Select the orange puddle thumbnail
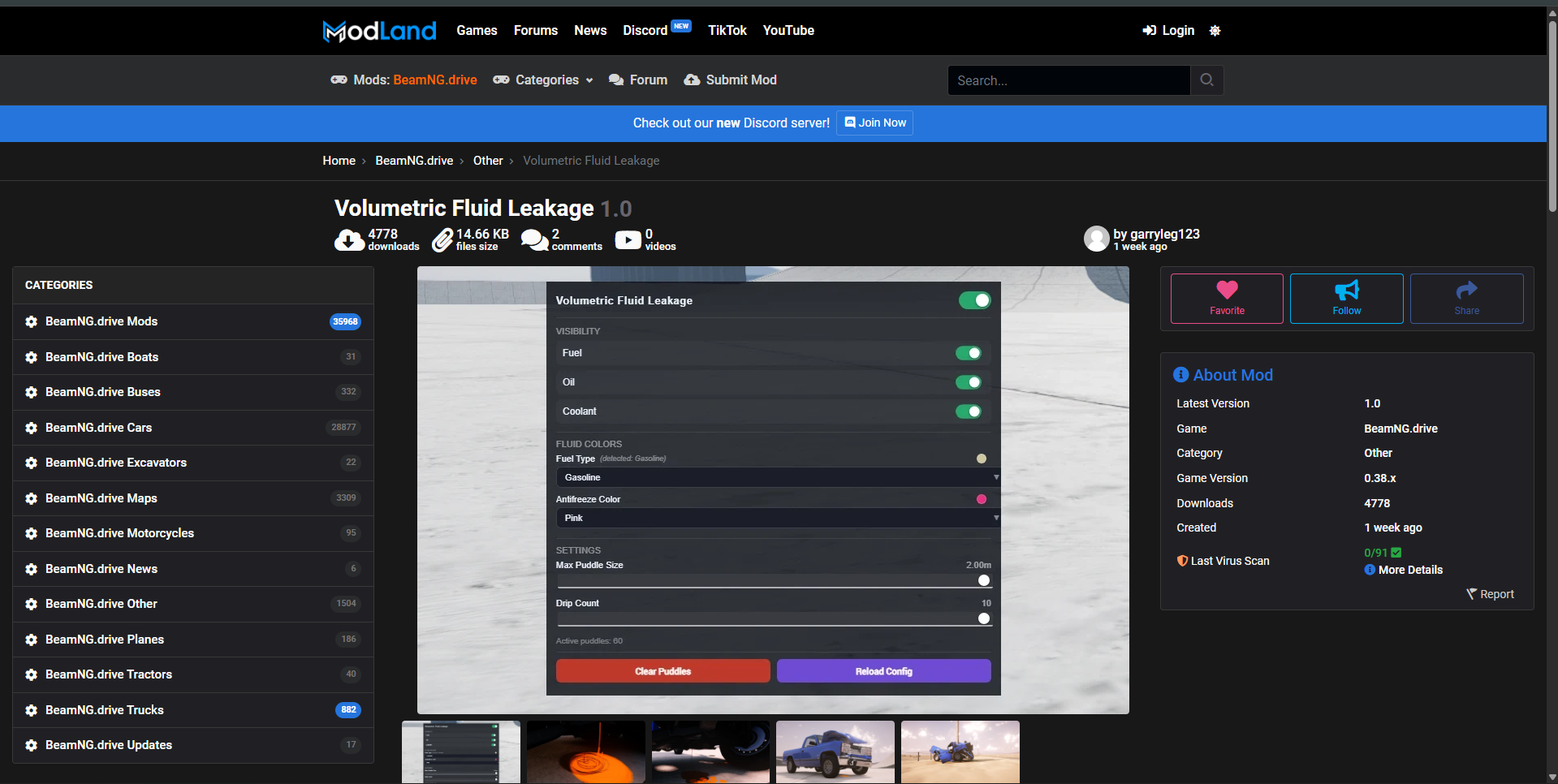Viewport: 1558px width, 784px height. pyautogui.click(x=586, y=752)
